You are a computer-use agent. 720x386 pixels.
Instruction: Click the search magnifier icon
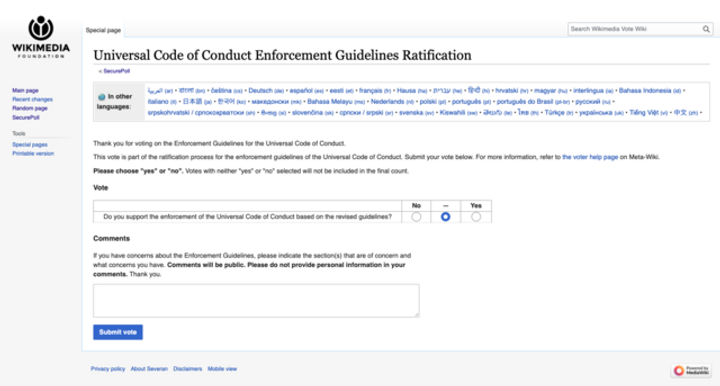(706, 29)
